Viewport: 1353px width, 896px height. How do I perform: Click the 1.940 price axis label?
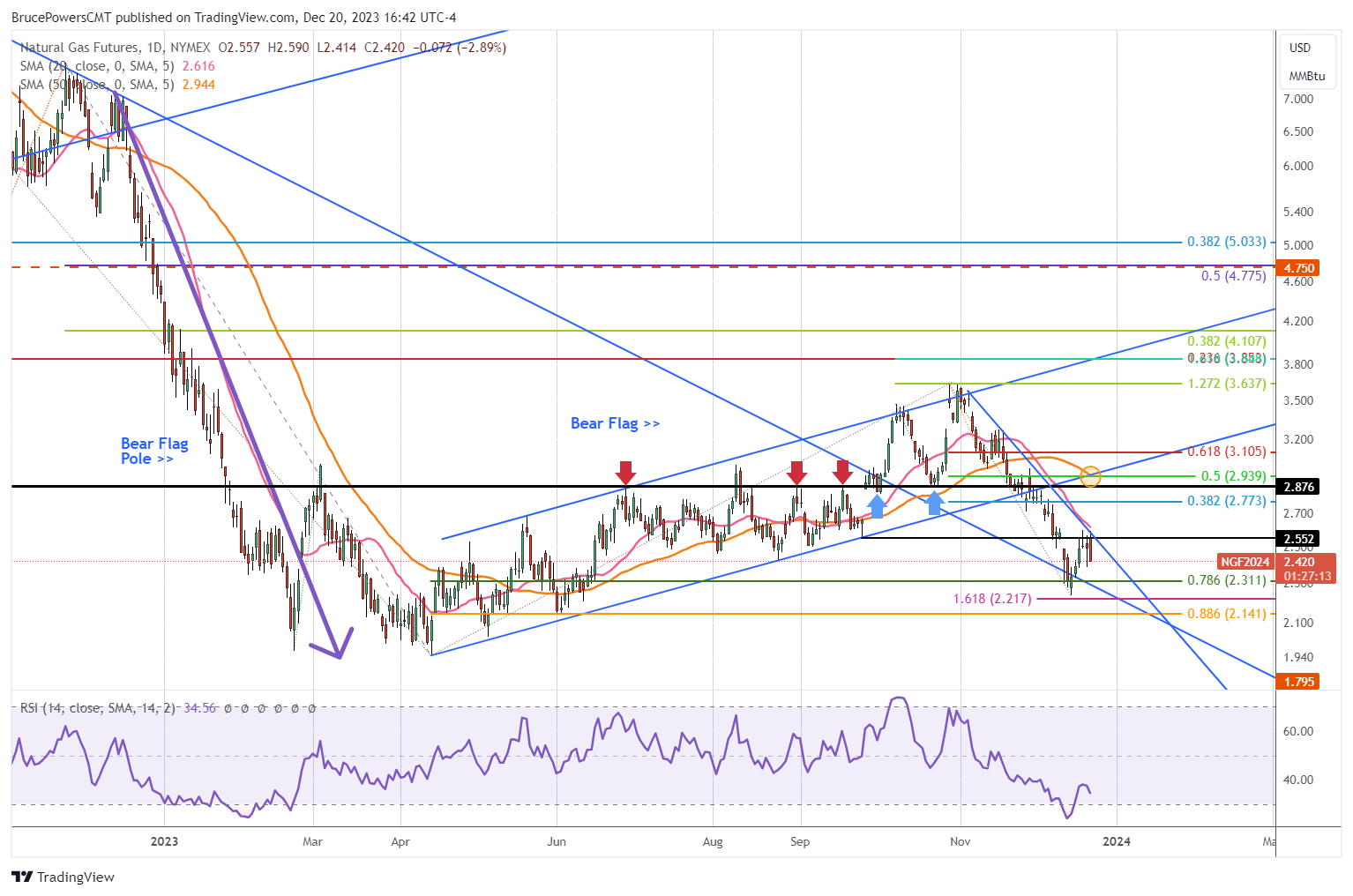tap(1298, 657)
